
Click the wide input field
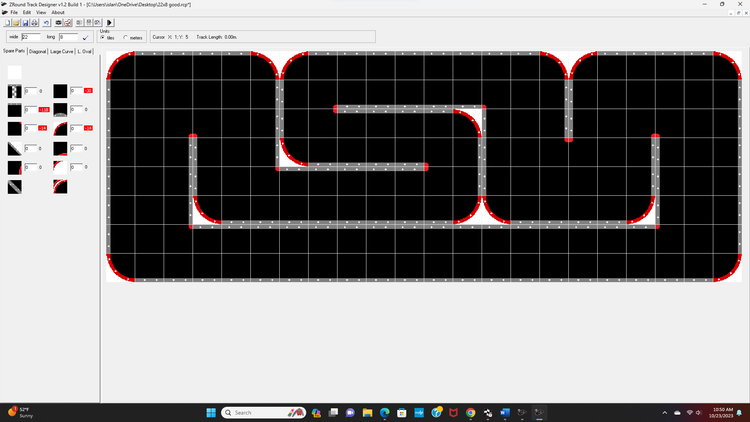pos(30,36)
